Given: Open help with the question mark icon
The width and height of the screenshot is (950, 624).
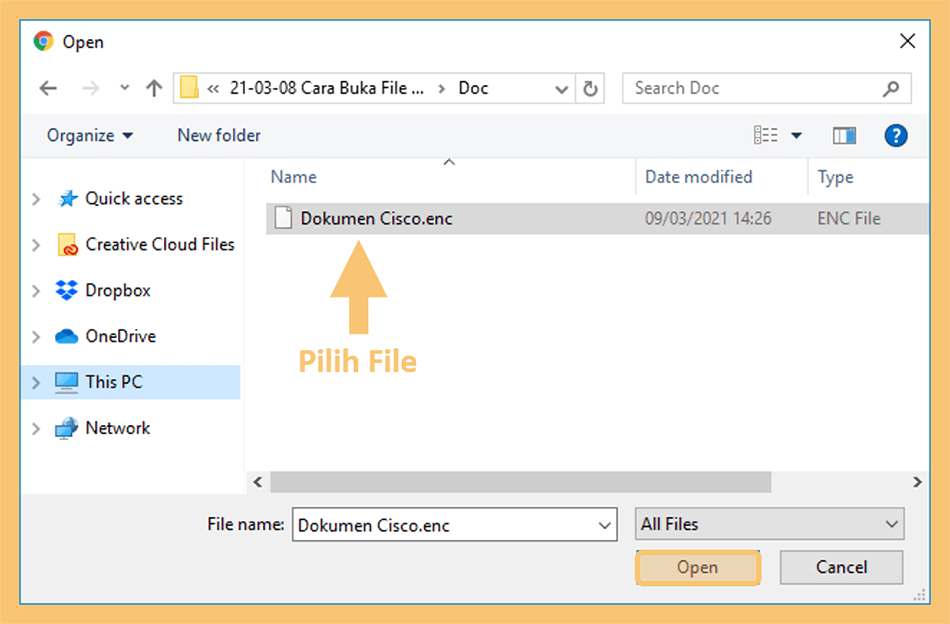Looking at the screenshot, I should click(x=895, y=136).
